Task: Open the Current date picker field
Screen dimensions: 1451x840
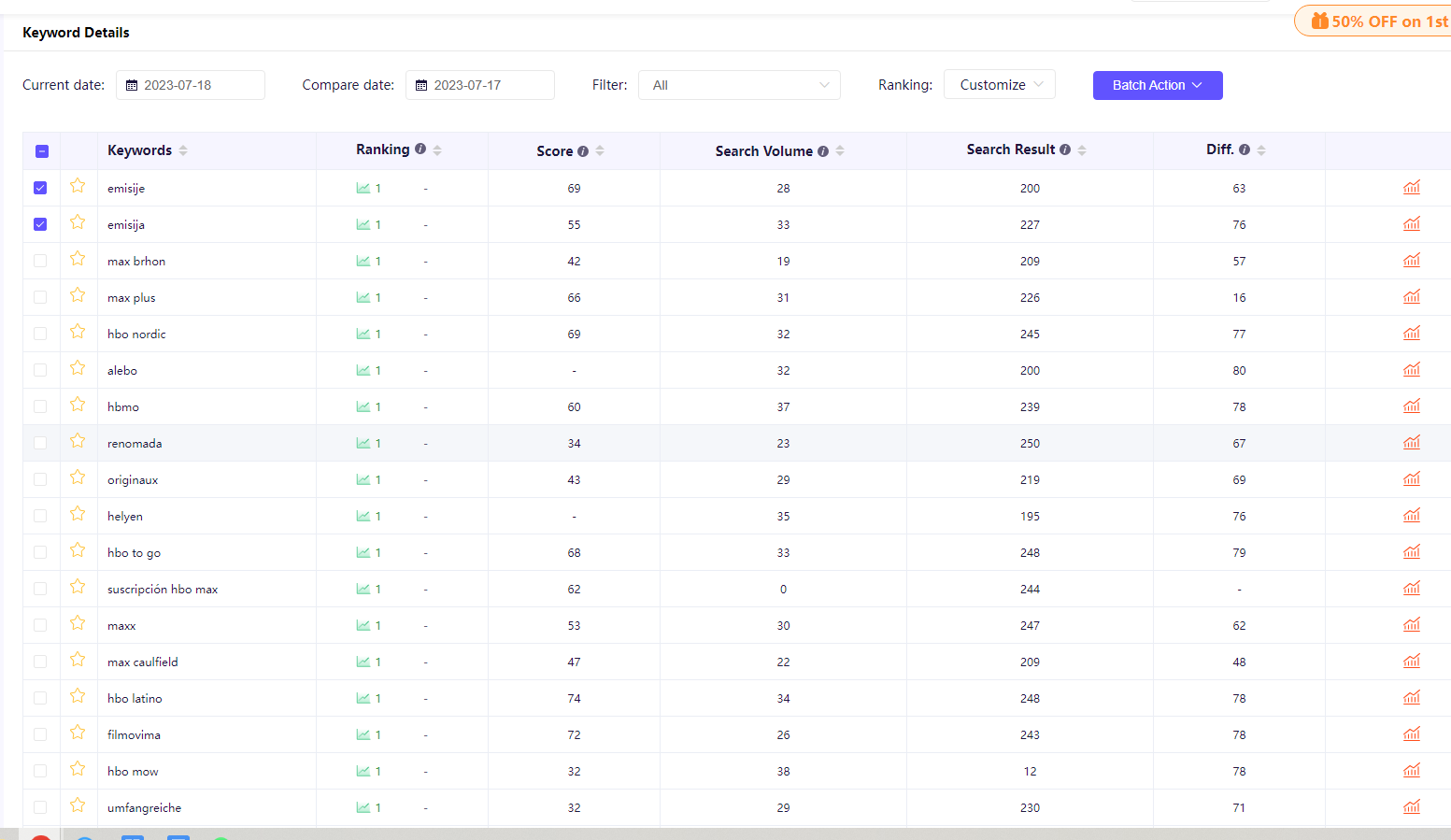Action: click(191, 85)
